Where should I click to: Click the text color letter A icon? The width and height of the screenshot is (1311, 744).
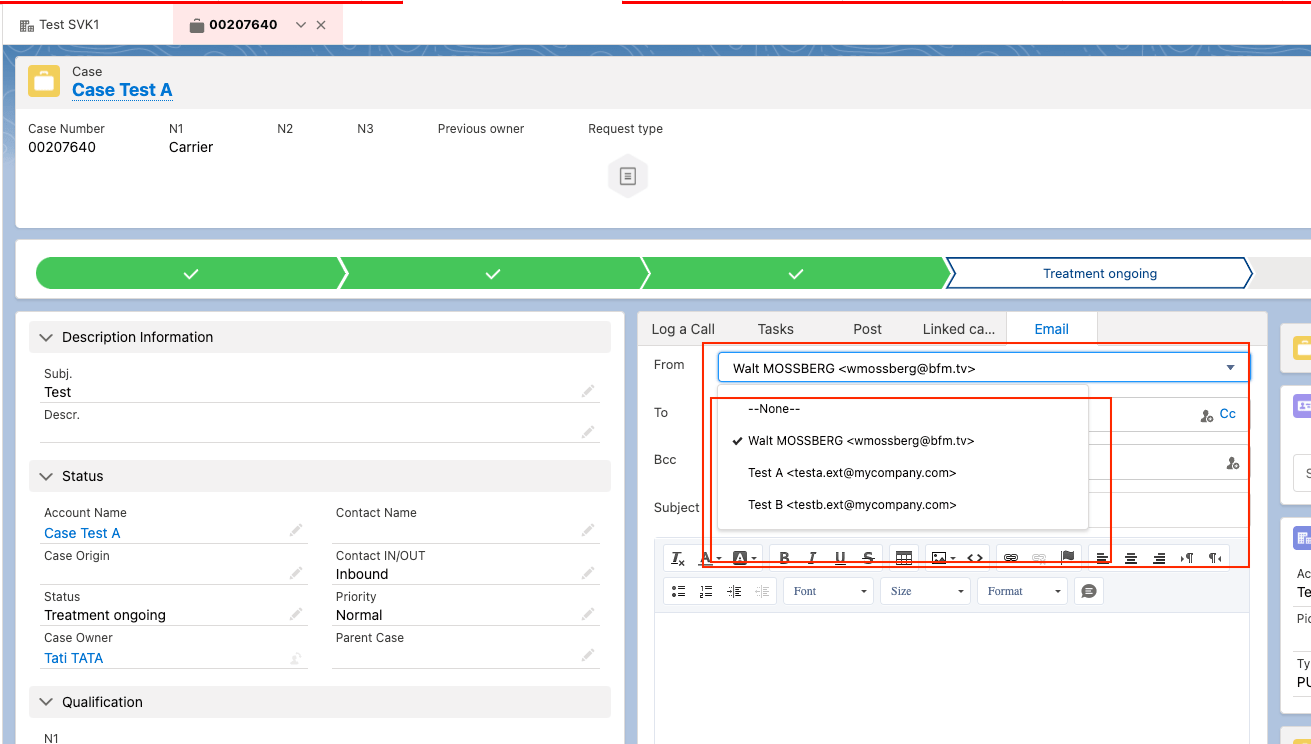pyautogui.click(x=706, y=558)
